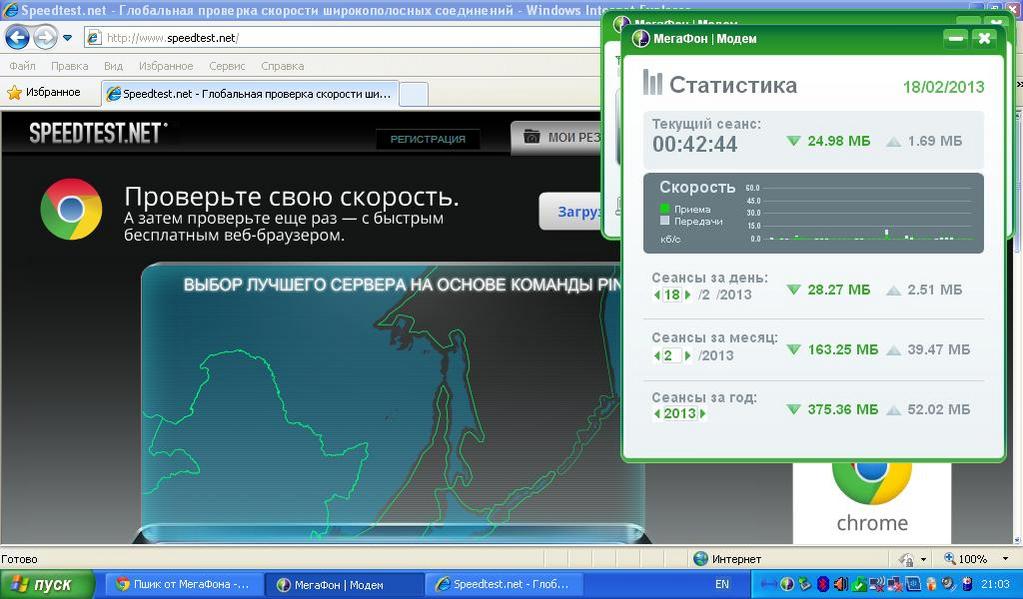Click the disconnected wireless network tray icon
This screenshot has height=599, width=1023.
(x=878, y=584)
